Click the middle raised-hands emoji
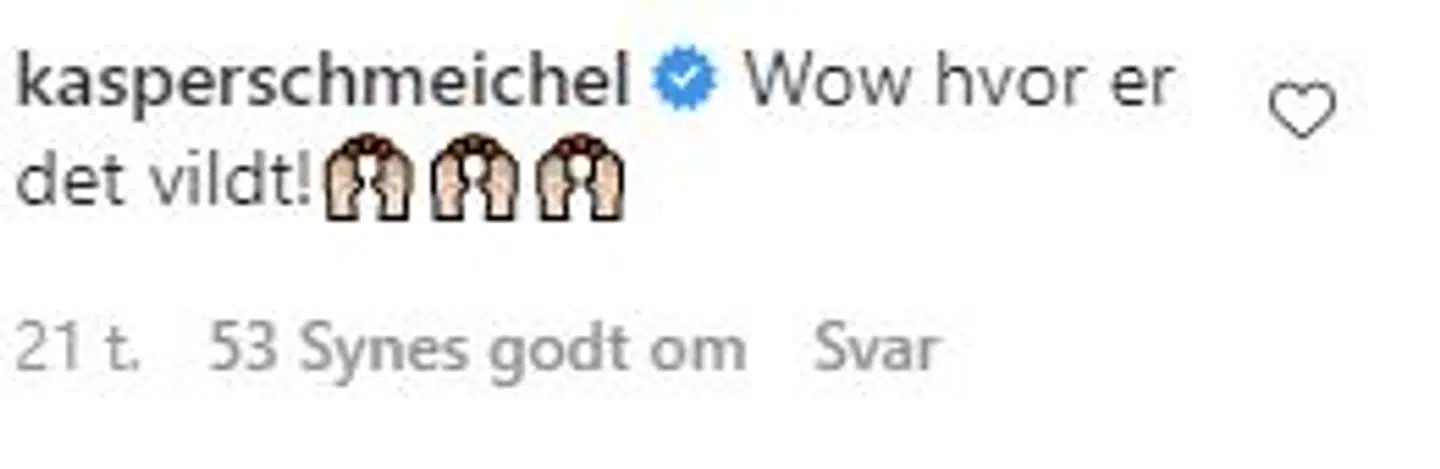This screenshot has height=469, width=1440. point(475,177)
